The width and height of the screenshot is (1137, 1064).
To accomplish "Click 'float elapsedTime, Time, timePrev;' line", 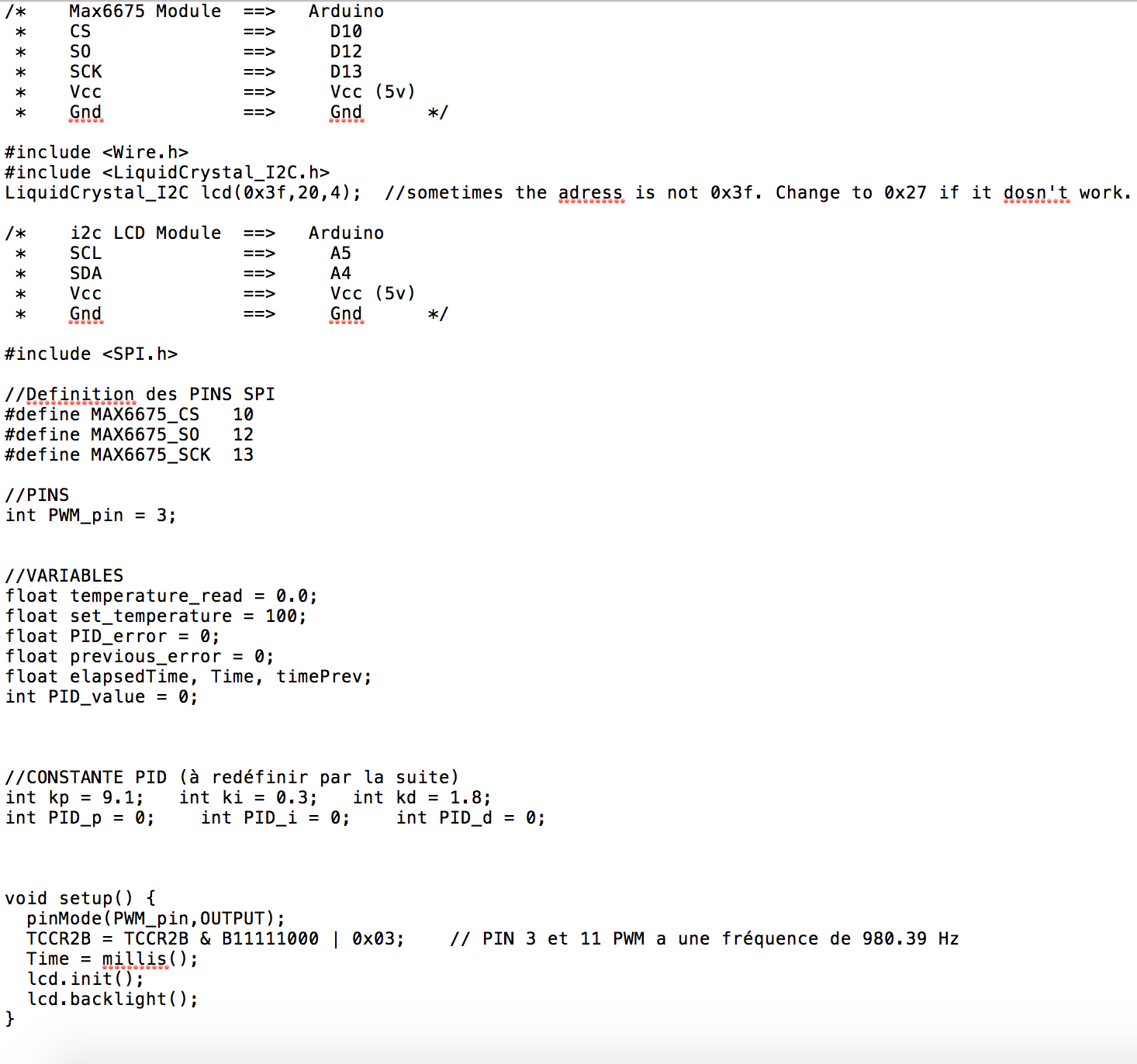I will click(188, 677).
